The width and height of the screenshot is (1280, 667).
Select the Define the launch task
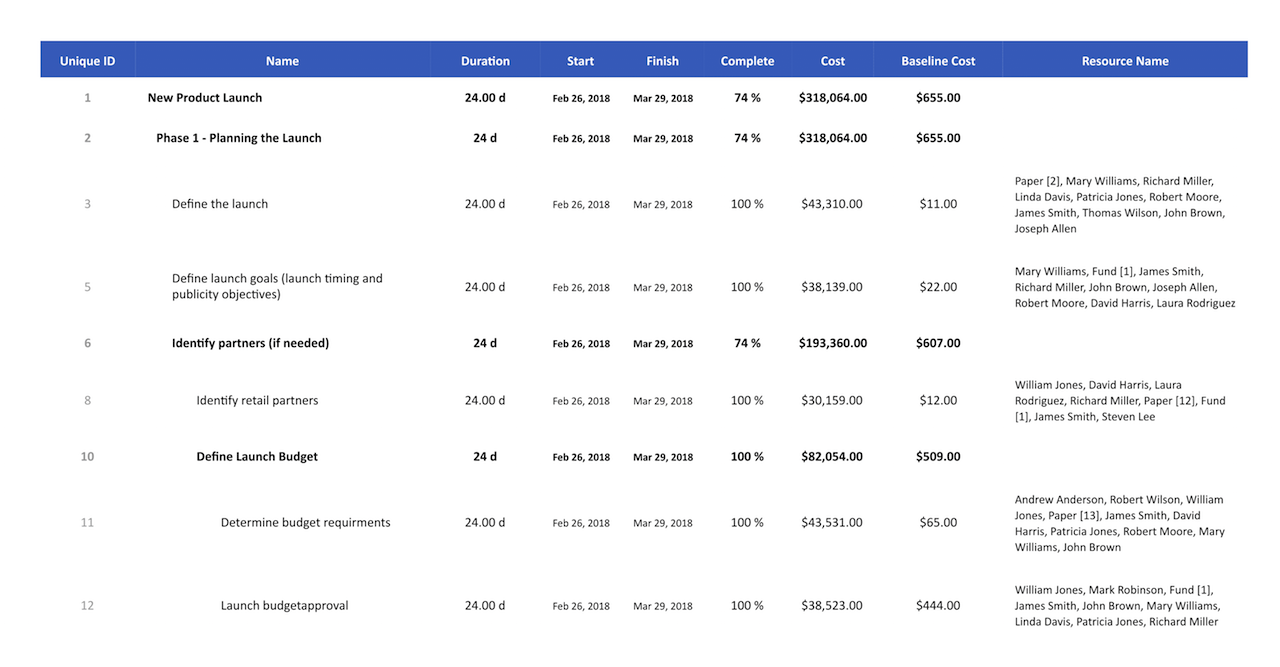220,204
